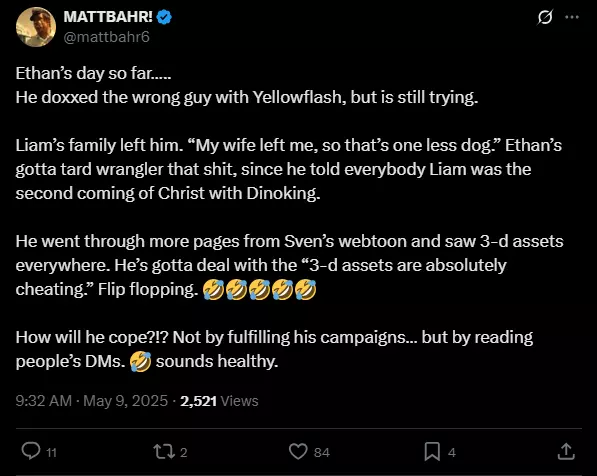
Task: Like the post with heart icon
Action: click(x=298, y=452)
